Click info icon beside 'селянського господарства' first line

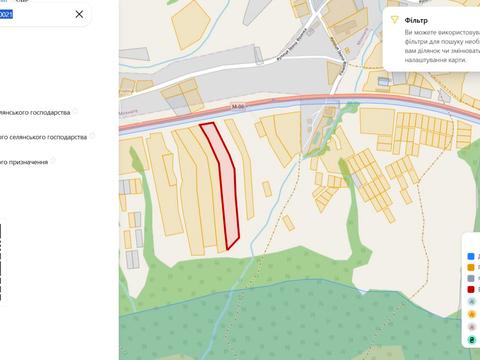[x=75, y=111]
